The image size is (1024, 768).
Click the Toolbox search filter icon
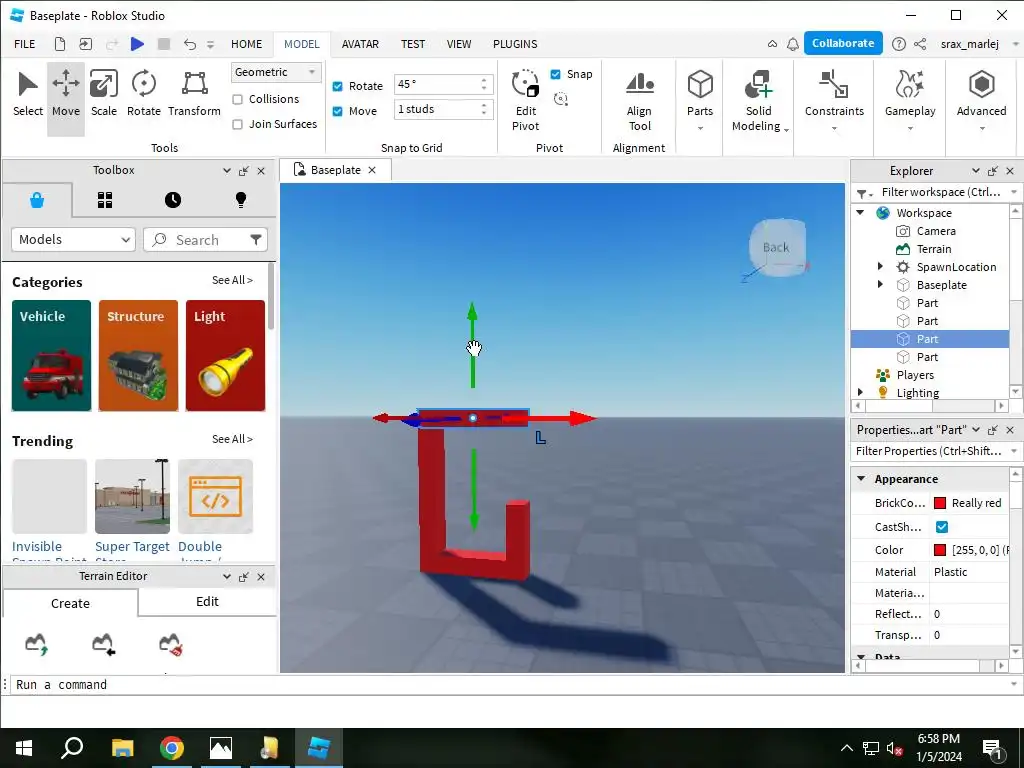pyautogui.click(x=255, y=240)
